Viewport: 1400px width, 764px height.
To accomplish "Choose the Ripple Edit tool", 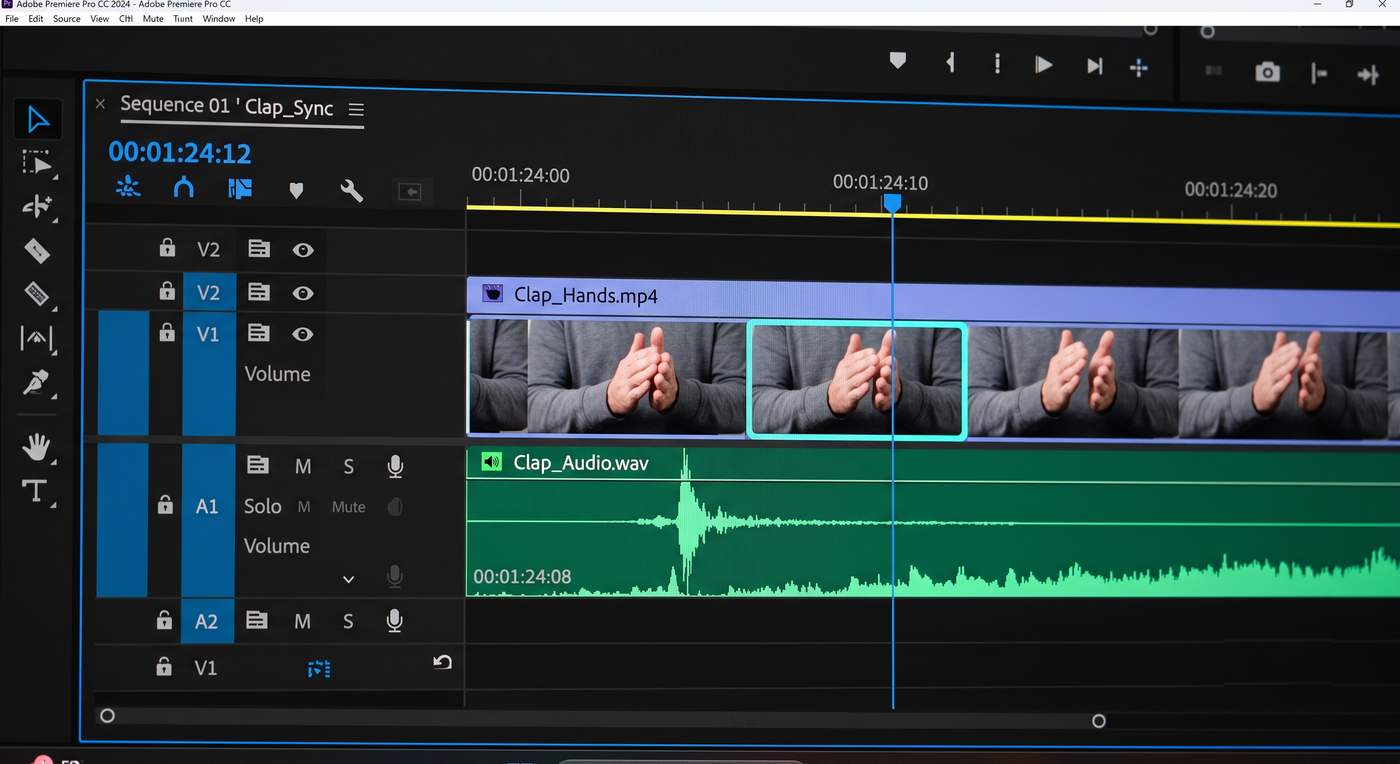I will 37,207.
